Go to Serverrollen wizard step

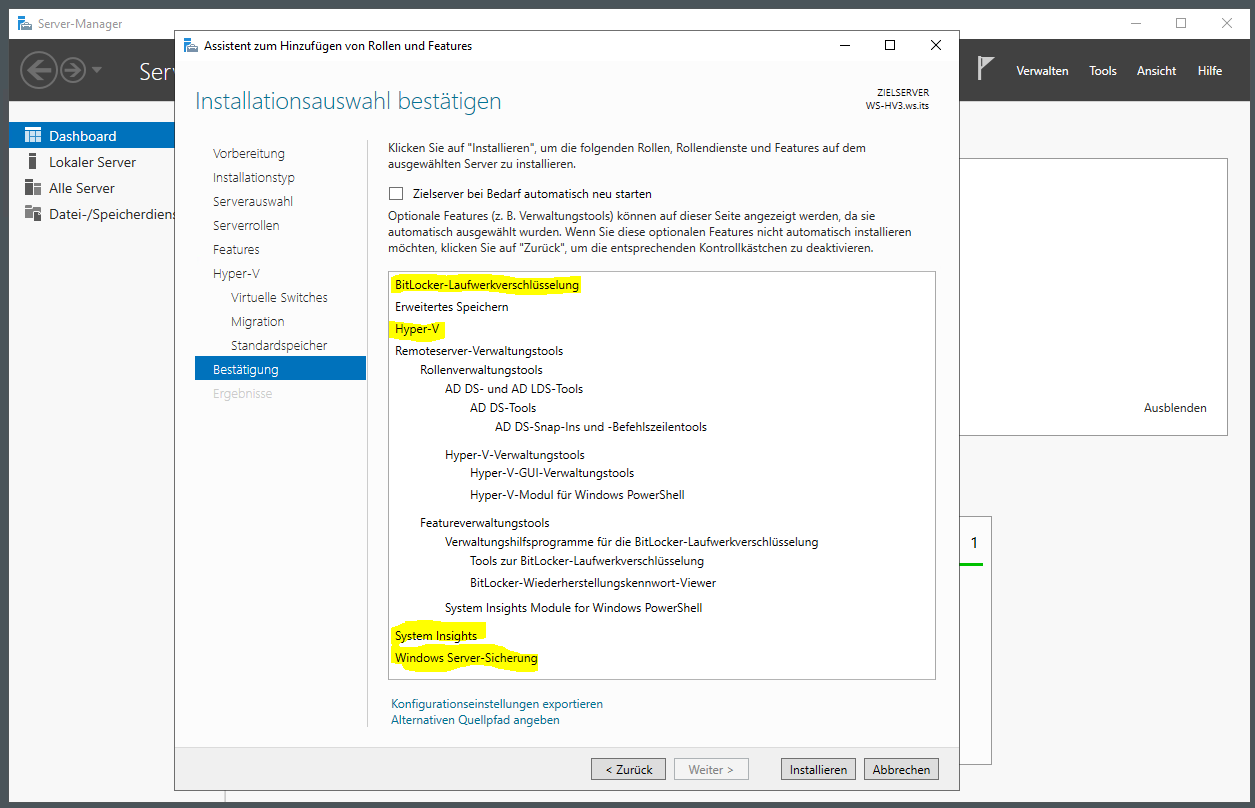coord(246,226)
